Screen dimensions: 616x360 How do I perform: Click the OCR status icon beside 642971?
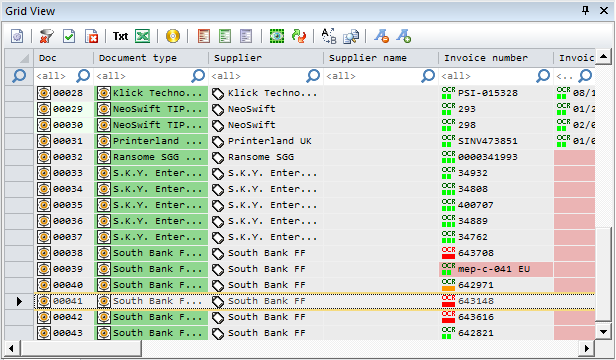point(448,285)
